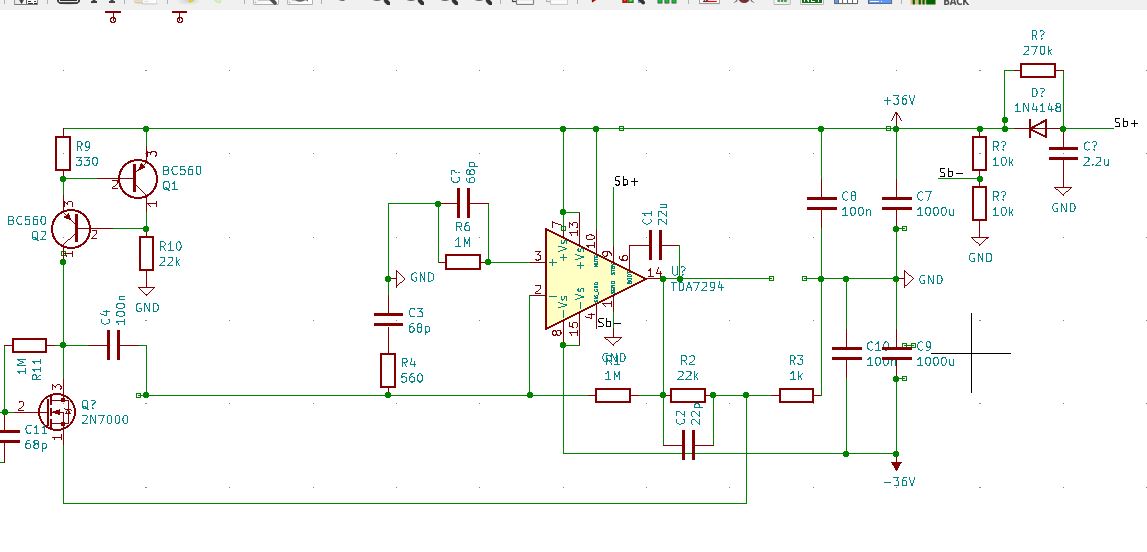The width and height of the screenshot is (1147, 552).
Task: Select transistor Q1 BC560 symbol
Action: tap(138, 178)
